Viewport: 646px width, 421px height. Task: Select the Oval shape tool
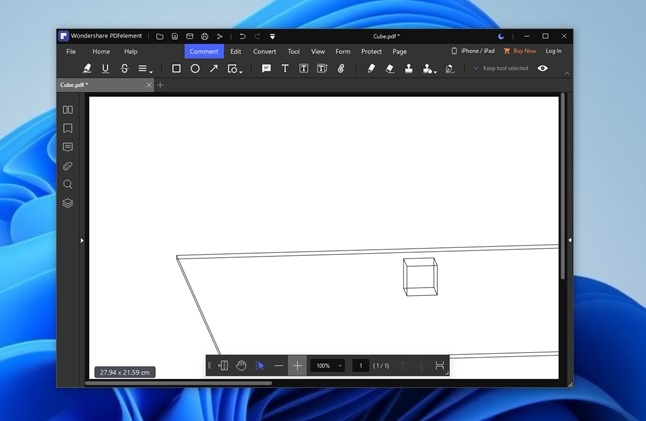(195, 68)
